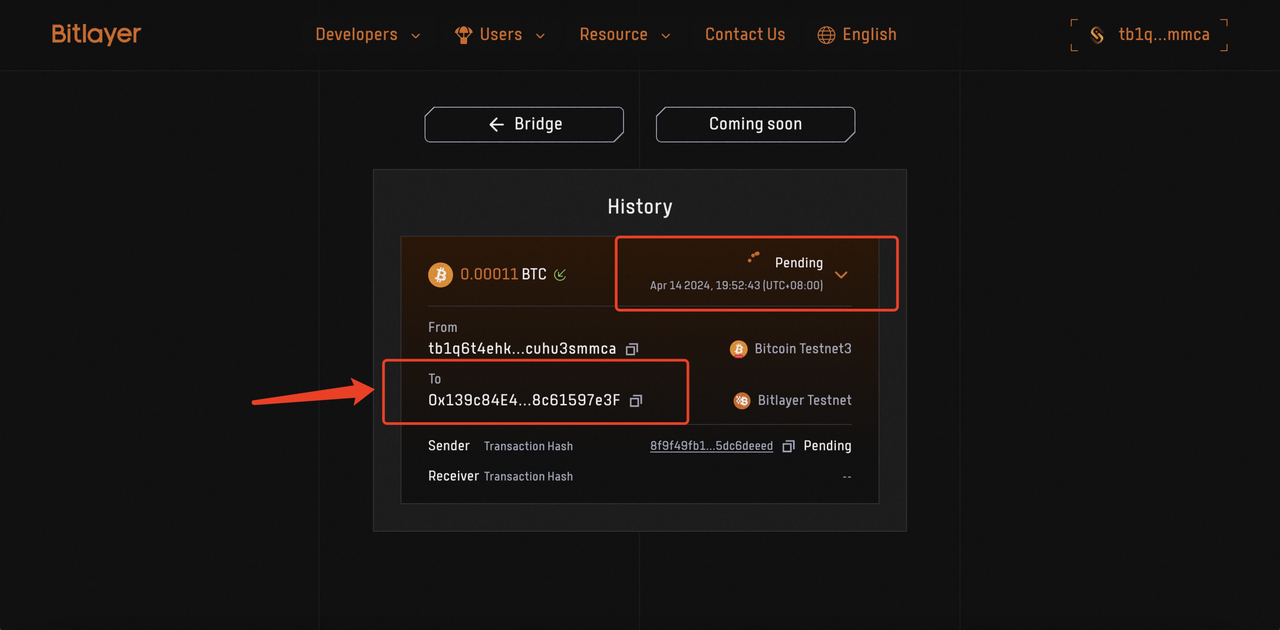
Task: Click the green checkmark beside 0.00011 BTC
Action: 559,274
